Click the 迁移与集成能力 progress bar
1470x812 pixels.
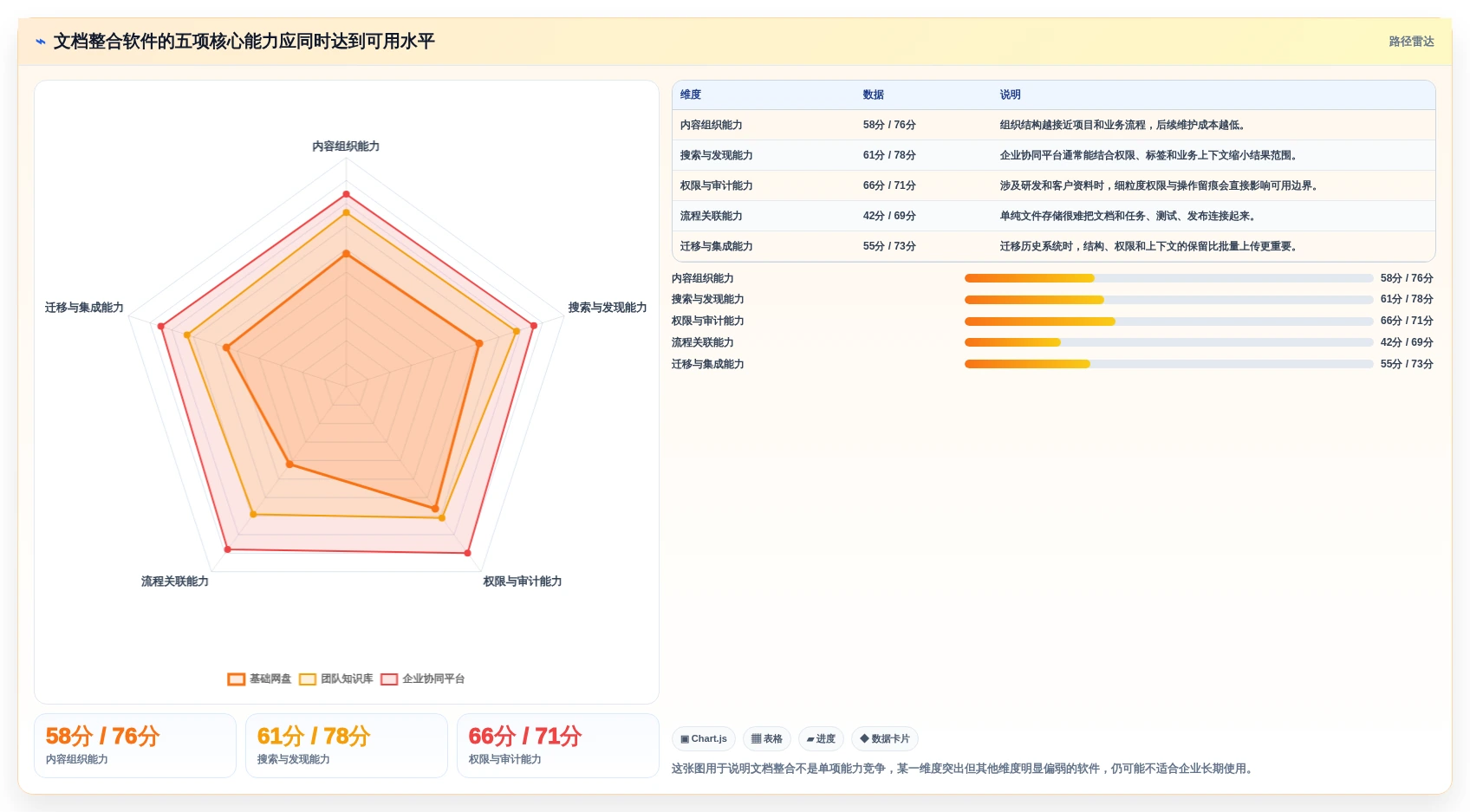tap(1168, 364)
